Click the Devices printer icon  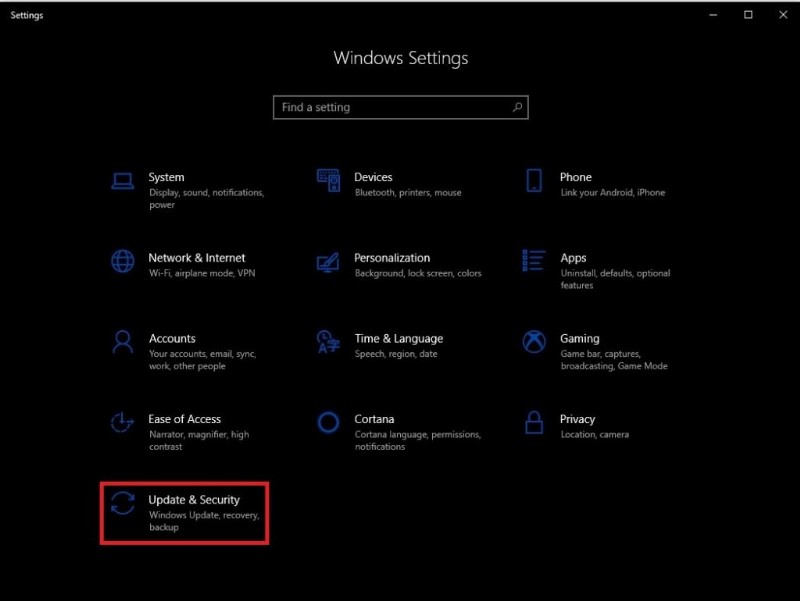pos(327,180)
